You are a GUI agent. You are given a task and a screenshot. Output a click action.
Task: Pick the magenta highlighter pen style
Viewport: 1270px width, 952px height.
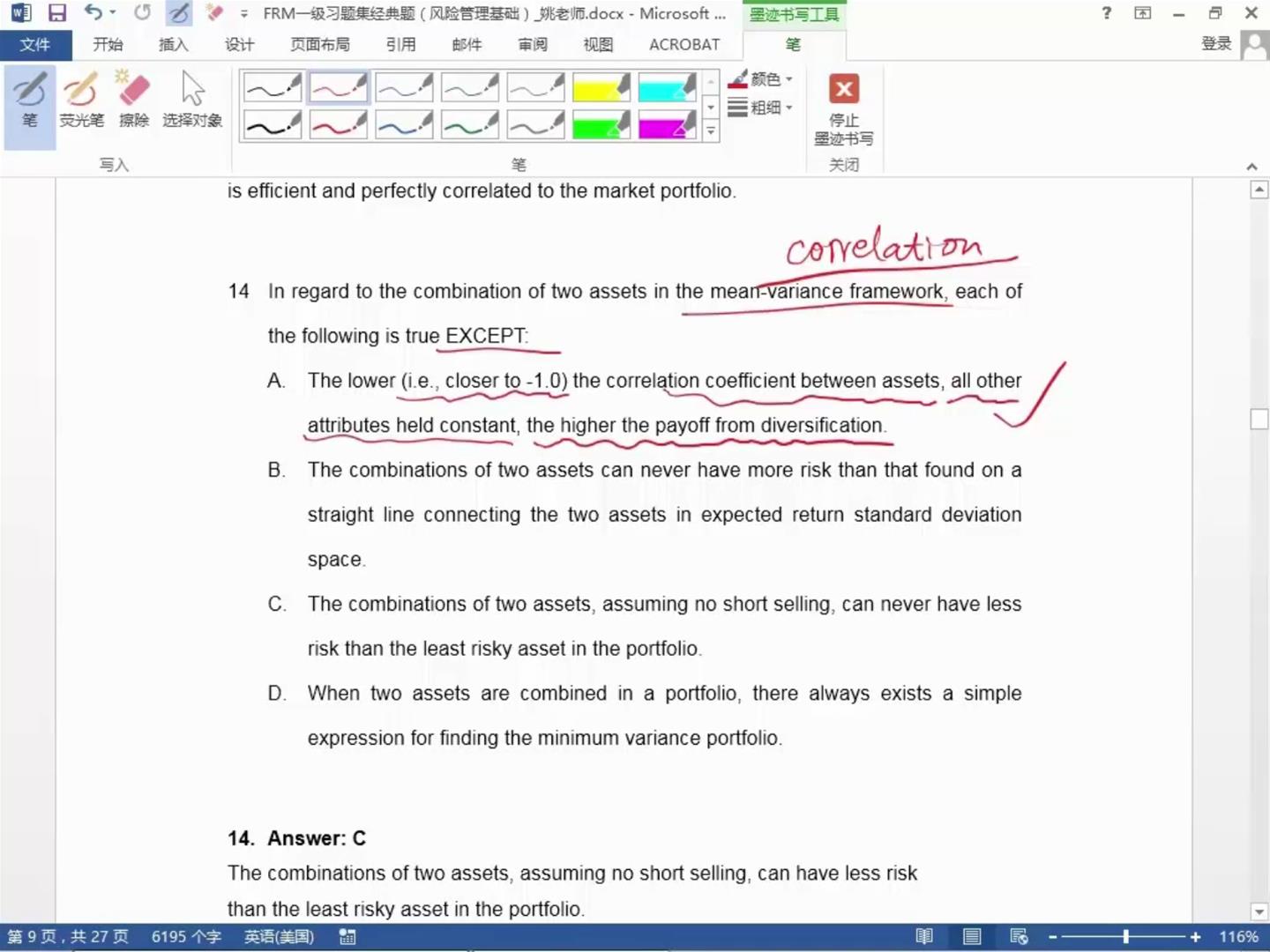pyautogui.click(x=667, y=125)
